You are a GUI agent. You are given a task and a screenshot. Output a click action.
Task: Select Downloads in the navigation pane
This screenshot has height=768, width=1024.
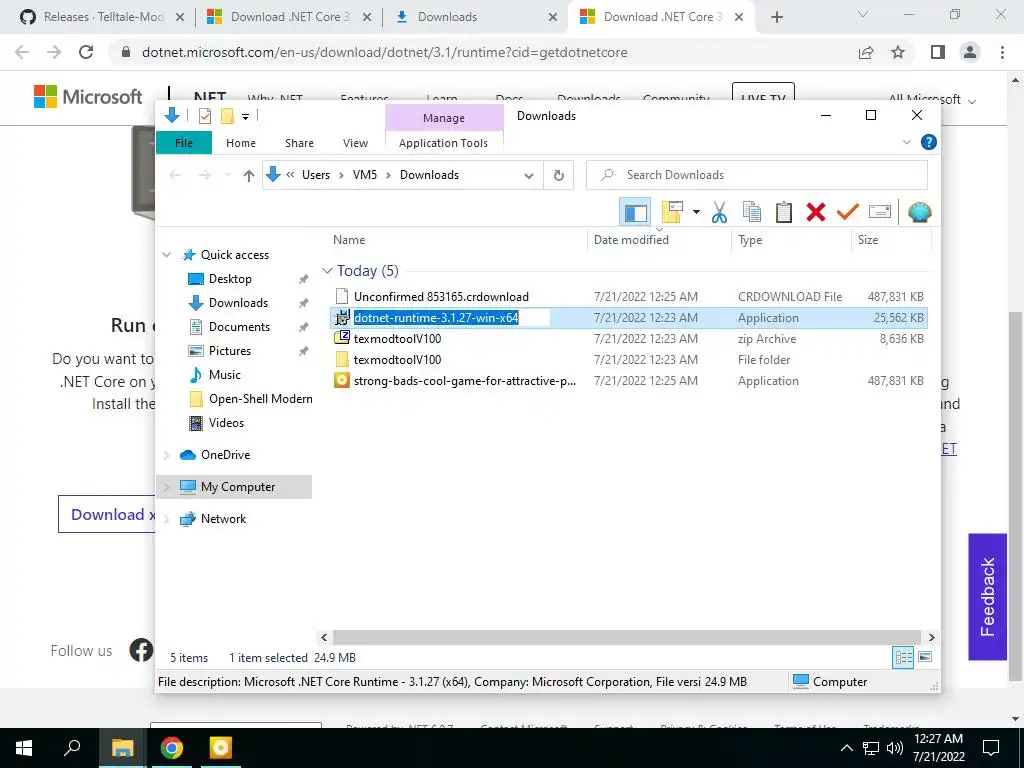coord(238,303)
